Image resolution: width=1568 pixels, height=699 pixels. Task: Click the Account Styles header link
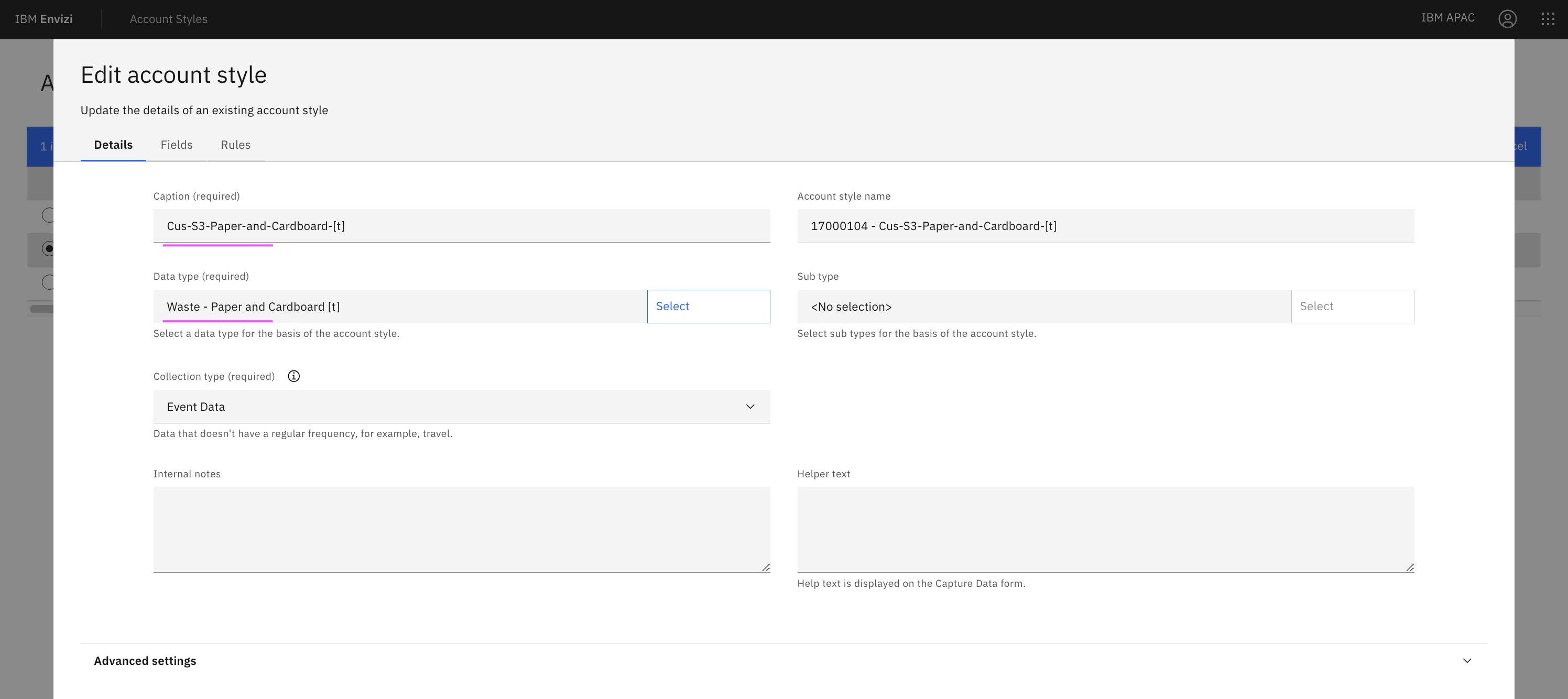169,19
